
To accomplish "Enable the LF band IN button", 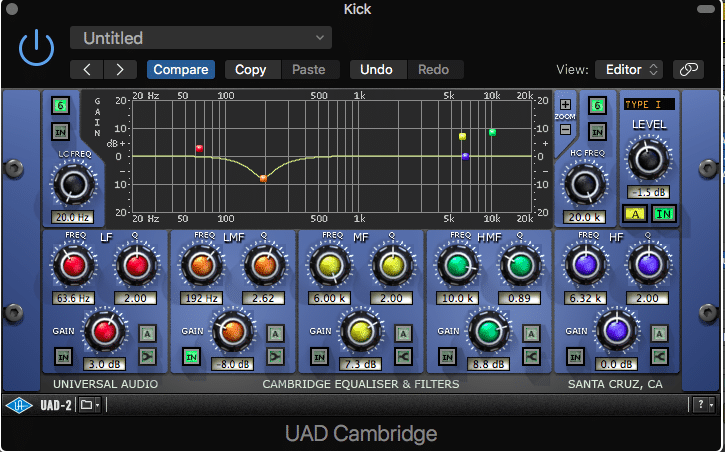I will pyautogui.click(x=63, y=357).
